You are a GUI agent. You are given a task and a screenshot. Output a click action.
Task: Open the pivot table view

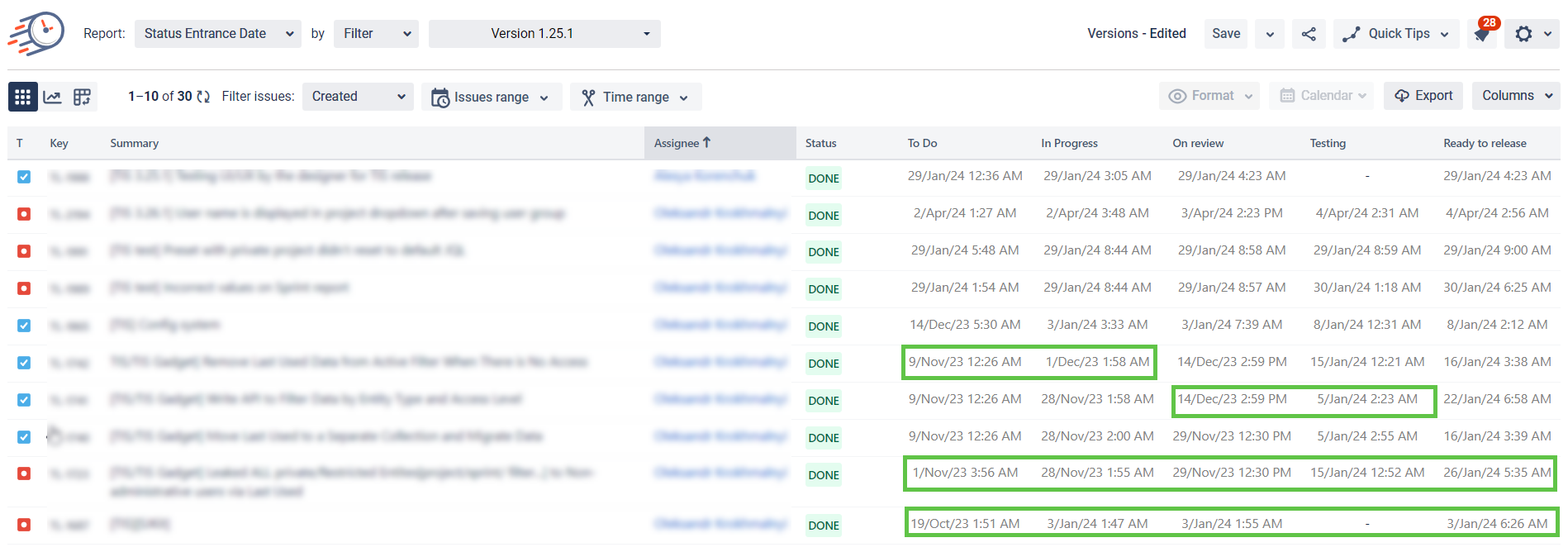click(82, 97)
